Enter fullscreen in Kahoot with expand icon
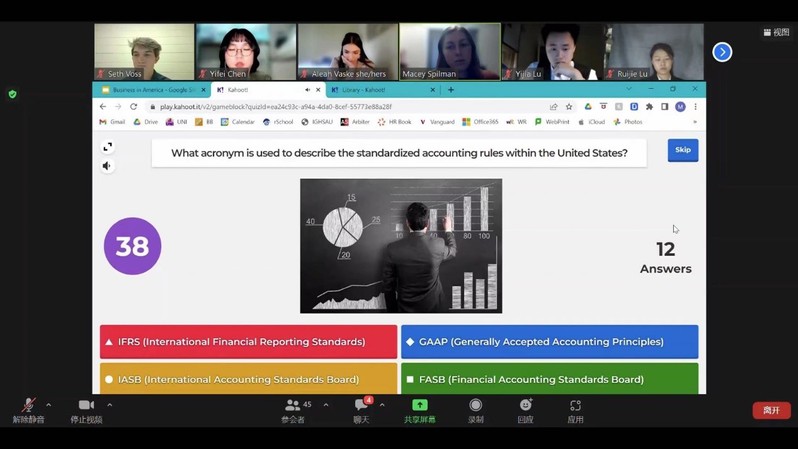The height and width of the screenshot is (449, 798). pos(107,147)
